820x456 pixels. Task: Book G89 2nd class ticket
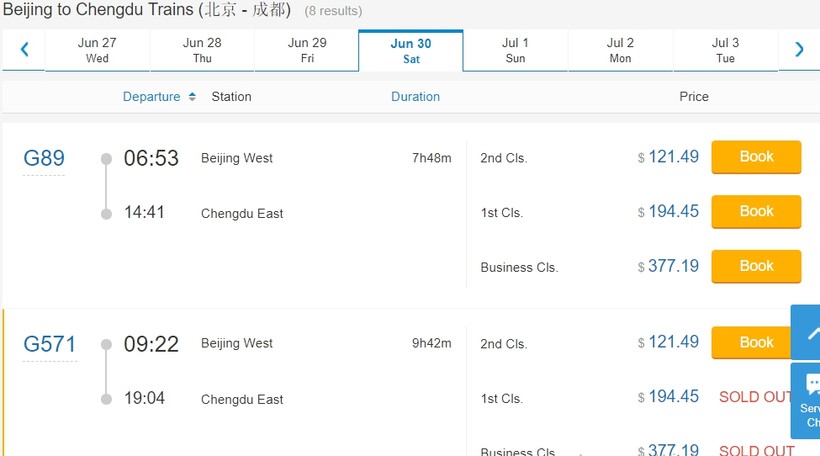756,157
